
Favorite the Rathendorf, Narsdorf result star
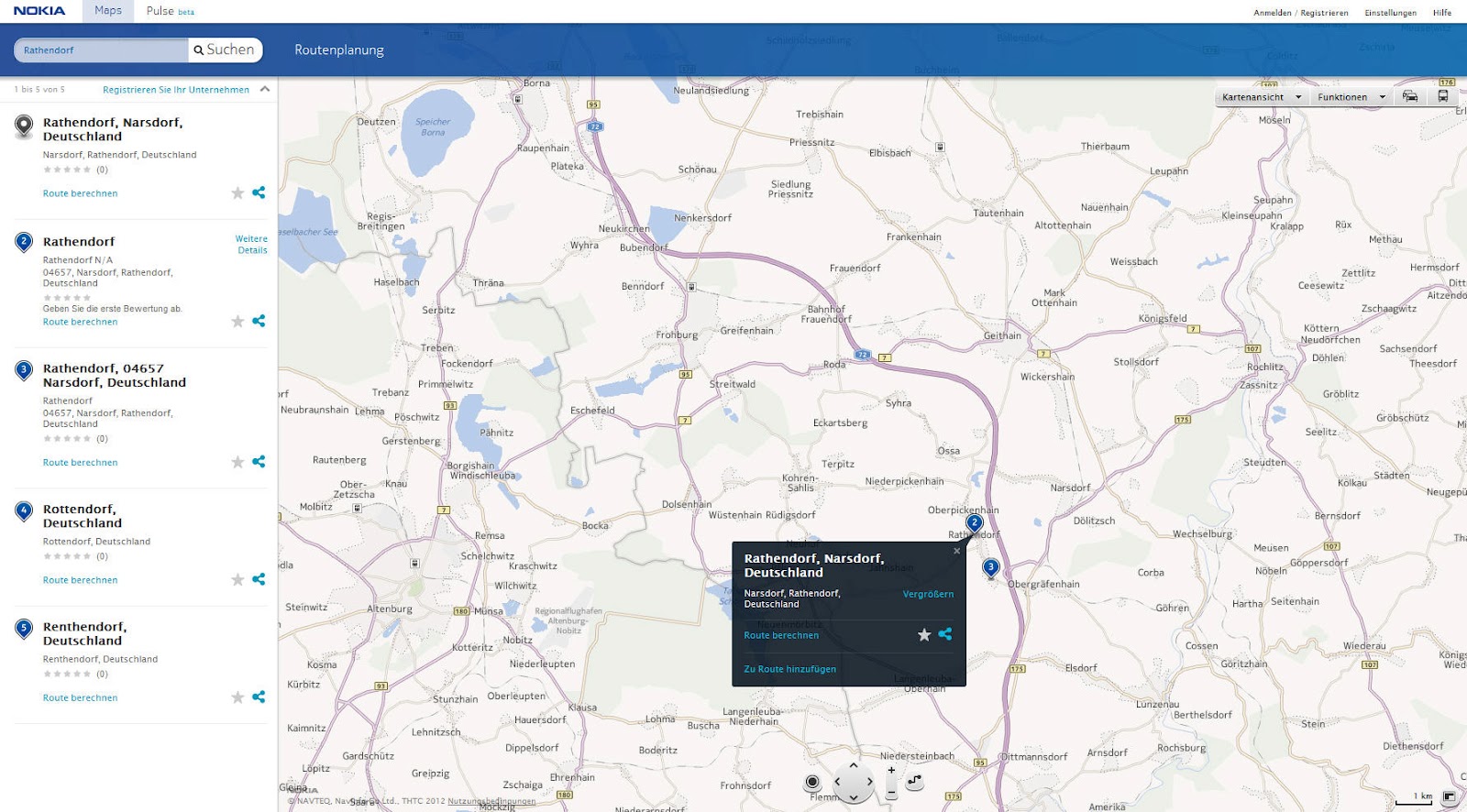tap(237, 192)
